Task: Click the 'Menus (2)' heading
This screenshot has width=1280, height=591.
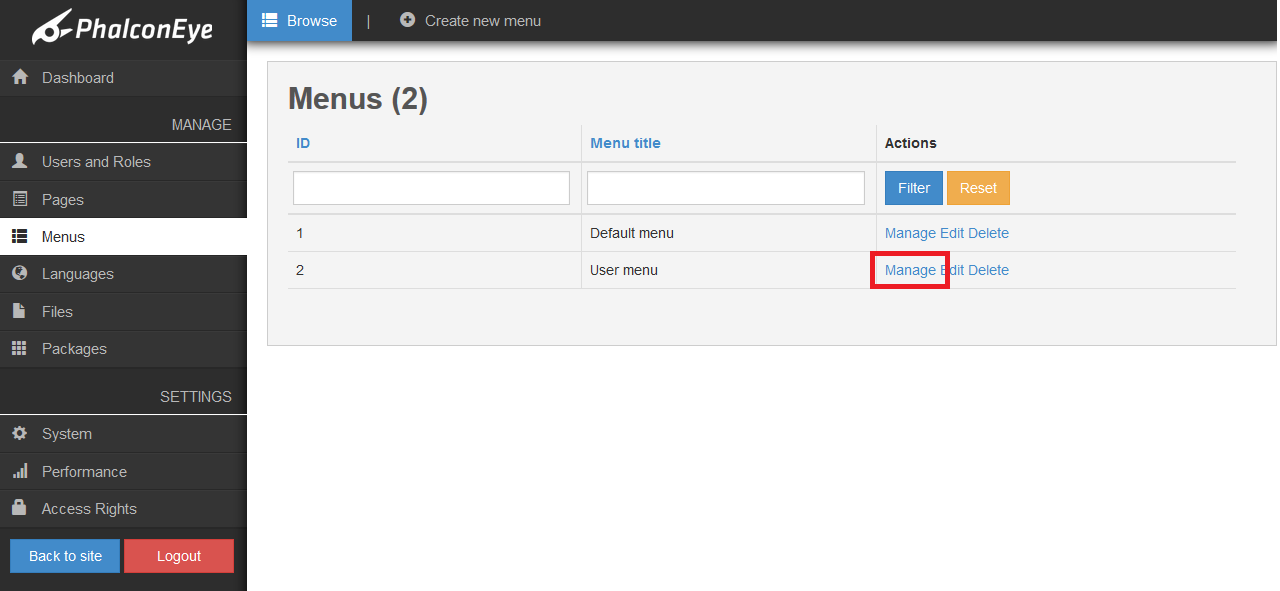Action: click(x=358, y=99)
